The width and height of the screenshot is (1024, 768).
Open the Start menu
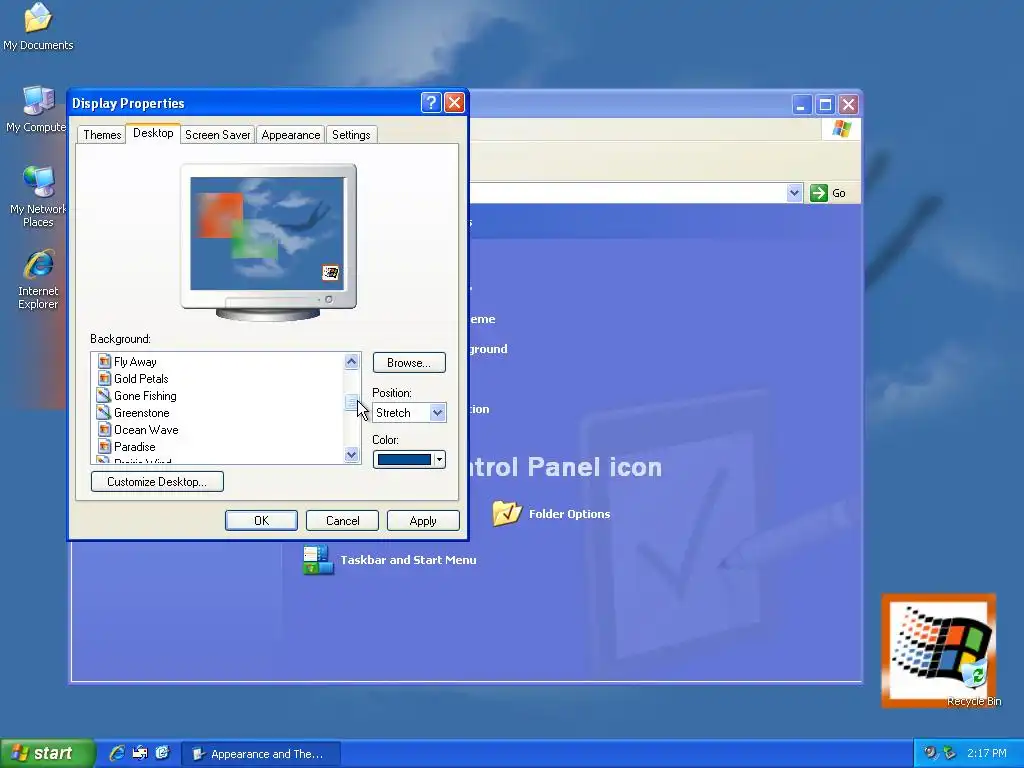pos(48,753)
